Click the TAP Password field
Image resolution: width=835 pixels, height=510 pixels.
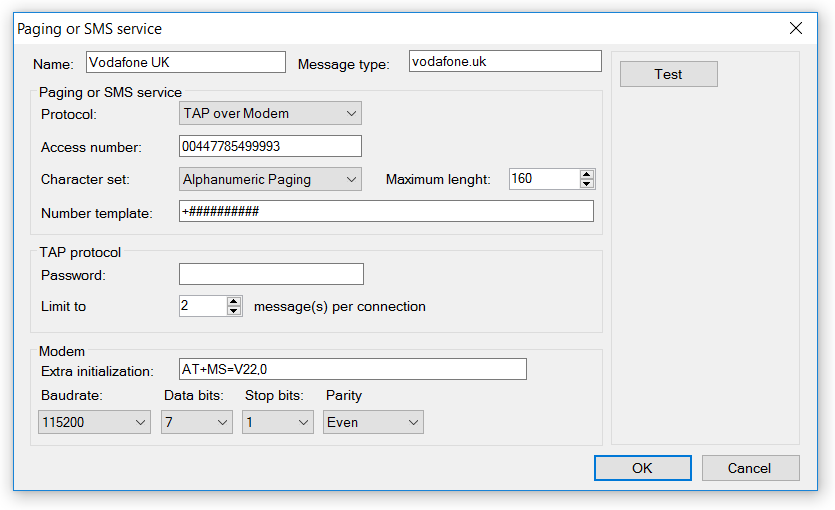pos(272,274)
